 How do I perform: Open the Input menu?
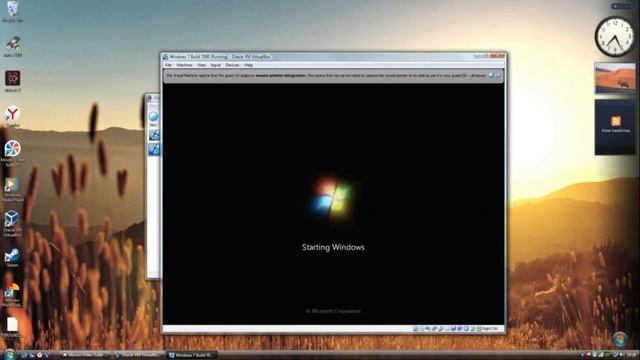click(216, 65)
